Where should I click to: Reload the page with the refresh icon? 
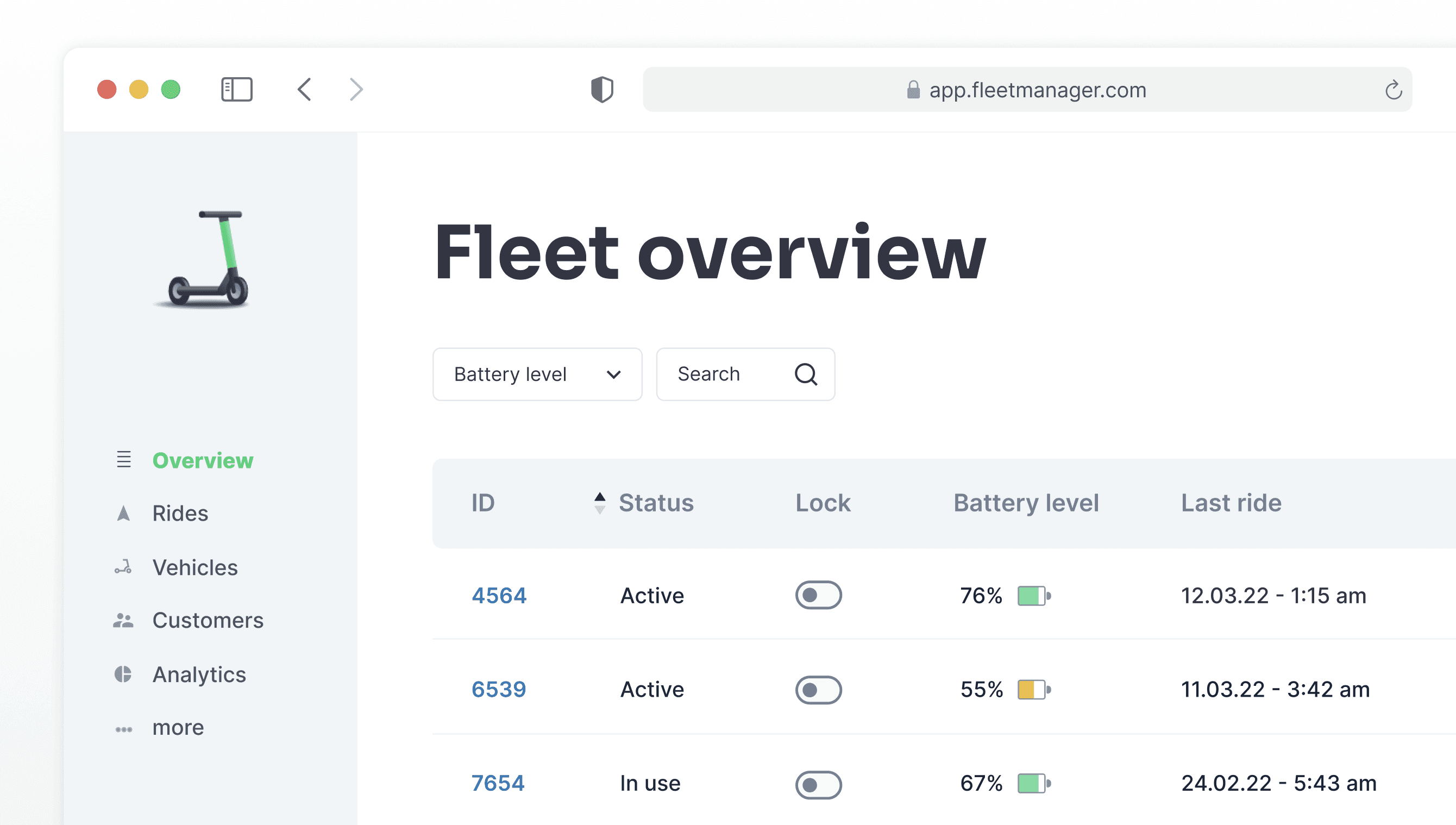click(1393, 90)
